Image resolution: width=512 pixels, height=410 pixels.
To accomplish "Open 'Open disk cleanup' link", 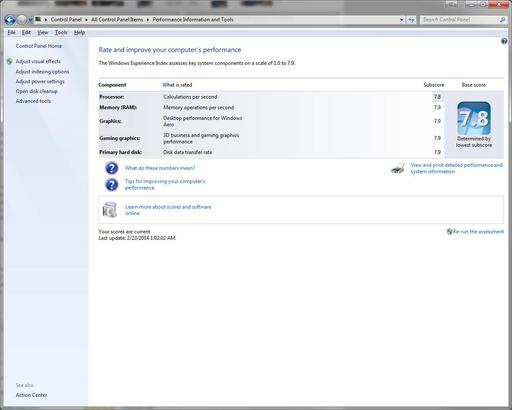I will (x=36, y=91).
